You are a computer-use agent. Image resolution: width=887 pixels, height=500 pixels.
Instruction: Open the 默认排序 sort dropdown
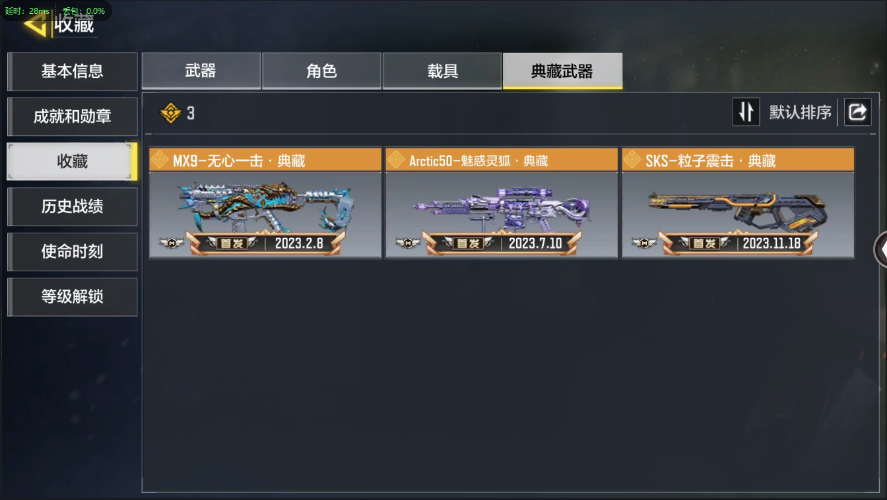(x=800, y=112)
